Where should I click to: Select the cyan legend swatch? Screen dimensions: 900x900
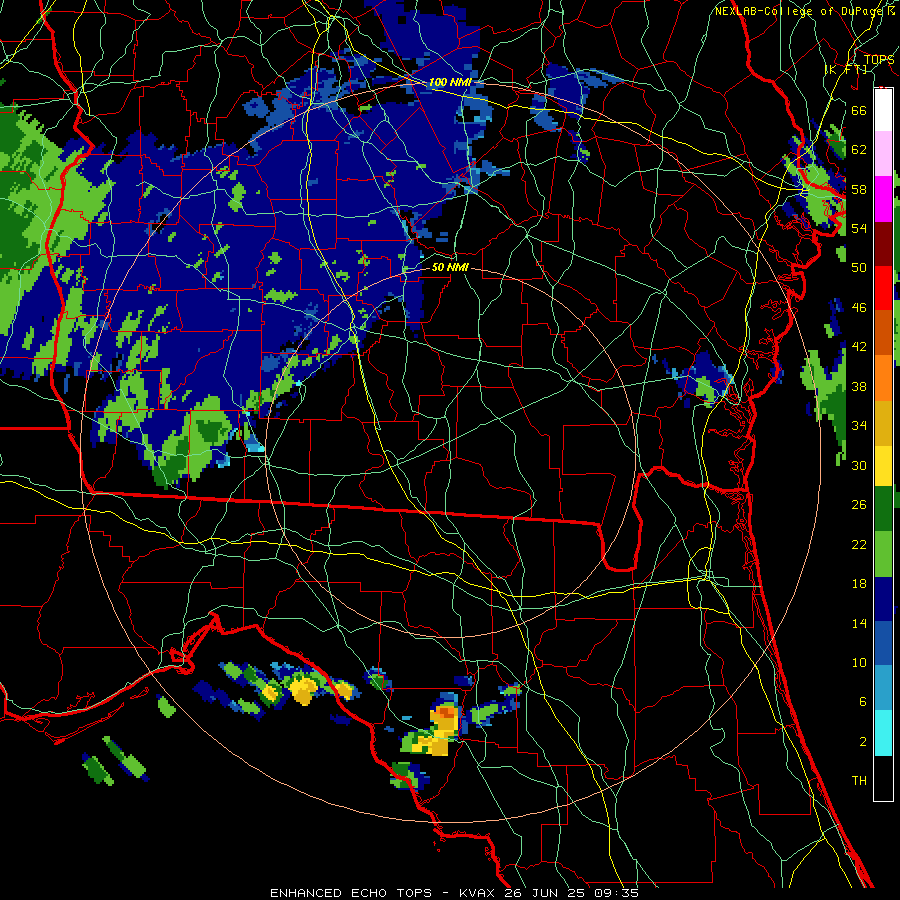point(883,733)
